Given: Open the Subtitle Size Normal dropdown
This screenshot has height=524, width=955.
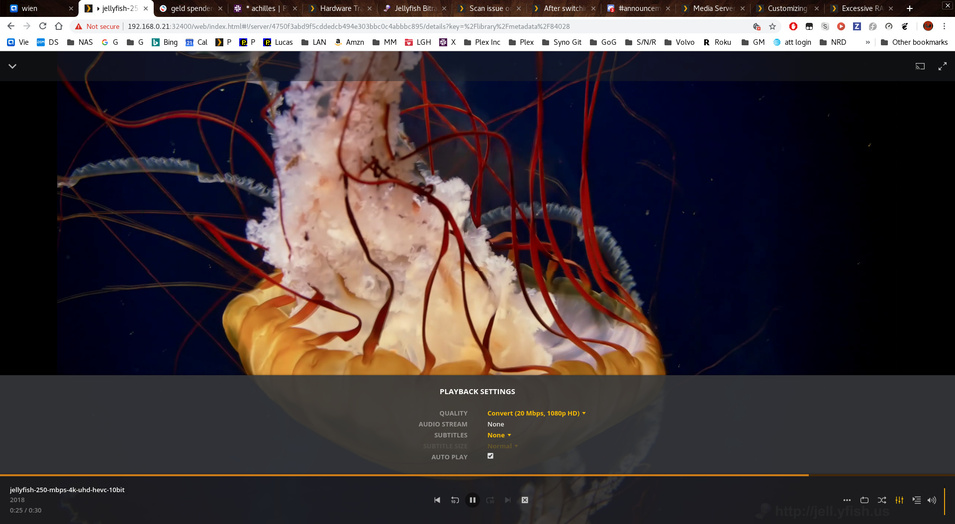Looking at the screenshot, I should [x=502, y=446].
